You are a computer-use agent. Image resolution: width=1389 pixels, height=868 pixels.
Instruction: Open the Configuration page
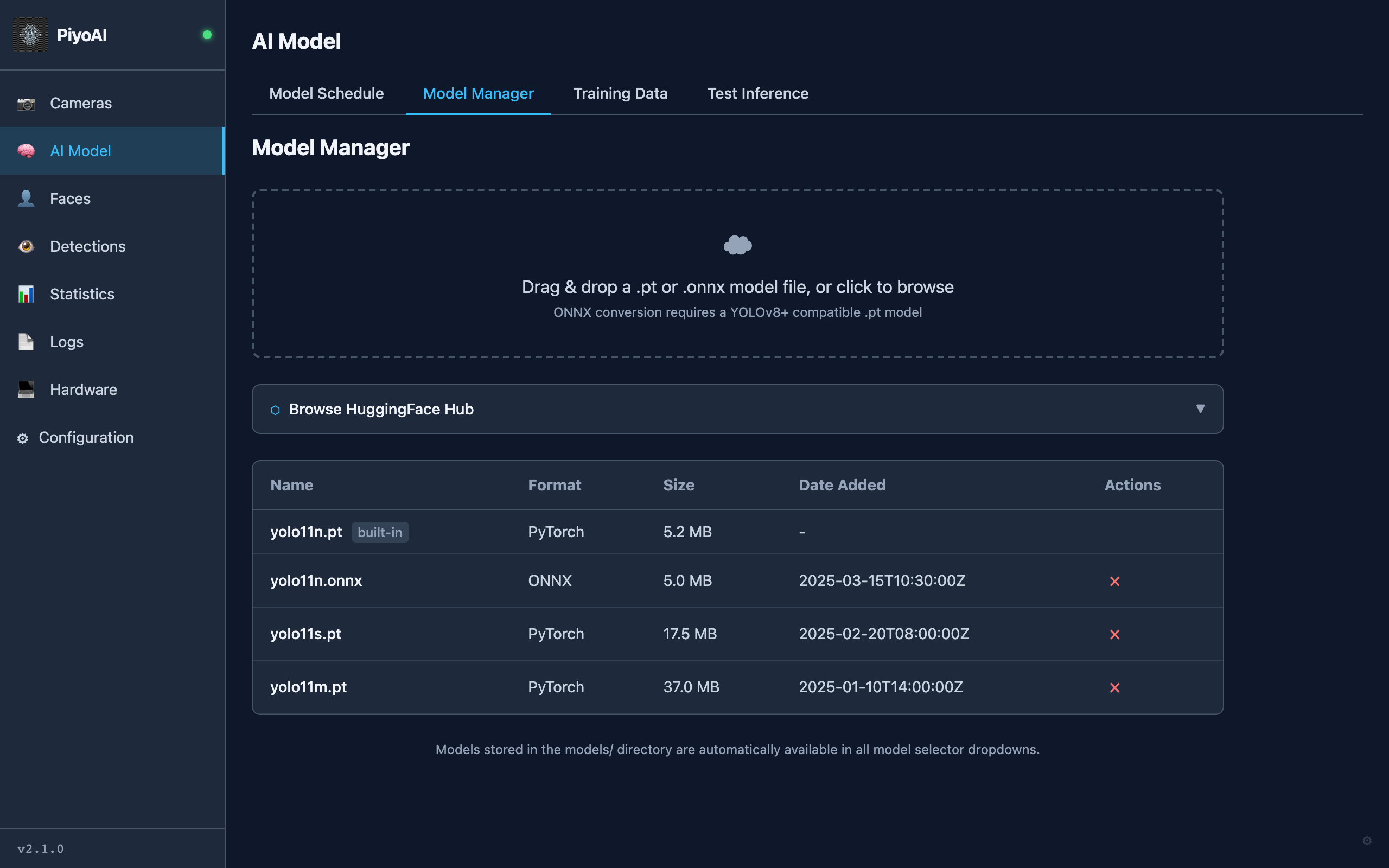tap(112, 437)
